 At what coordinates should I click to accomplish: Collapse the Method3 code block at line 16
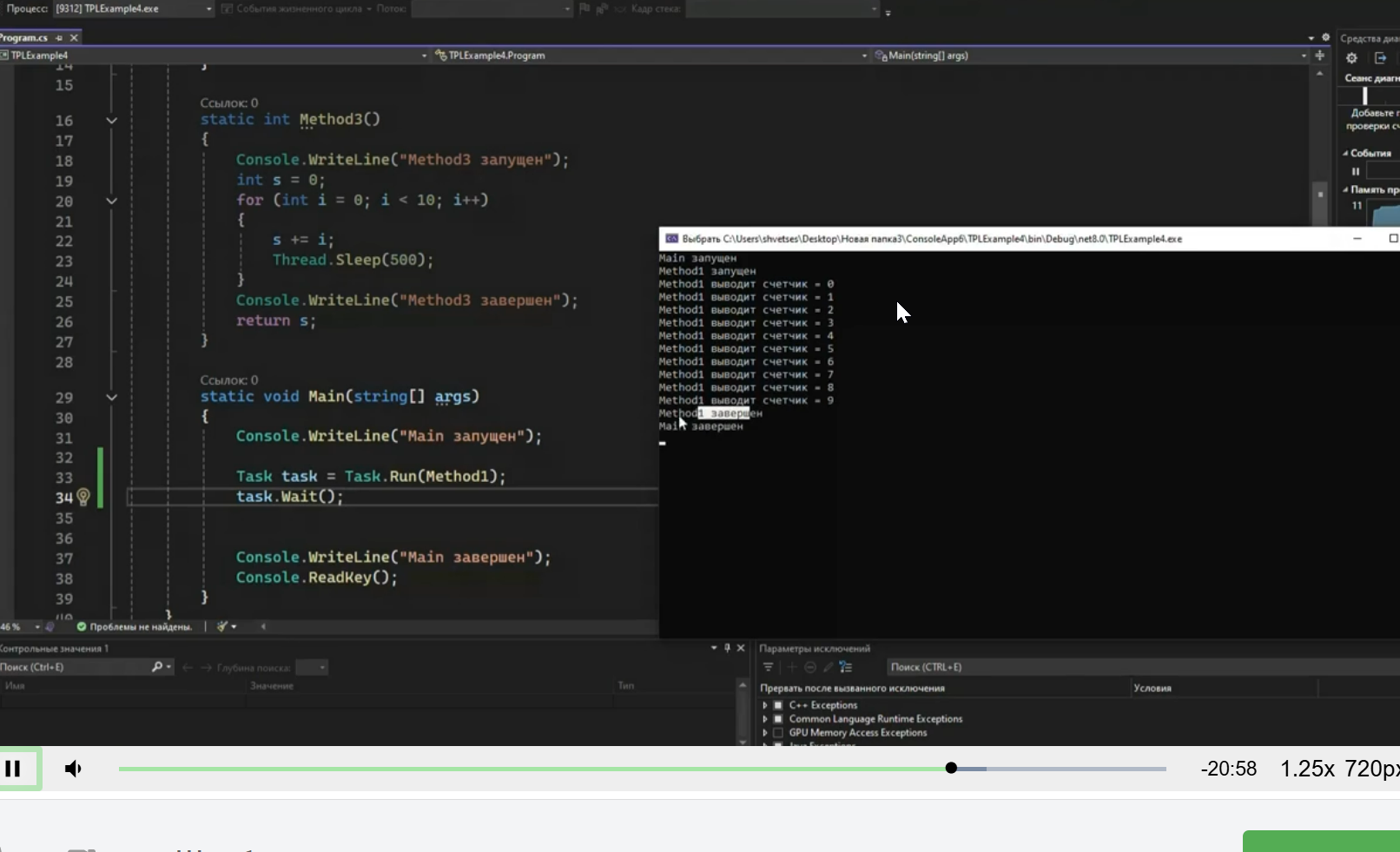111,120
